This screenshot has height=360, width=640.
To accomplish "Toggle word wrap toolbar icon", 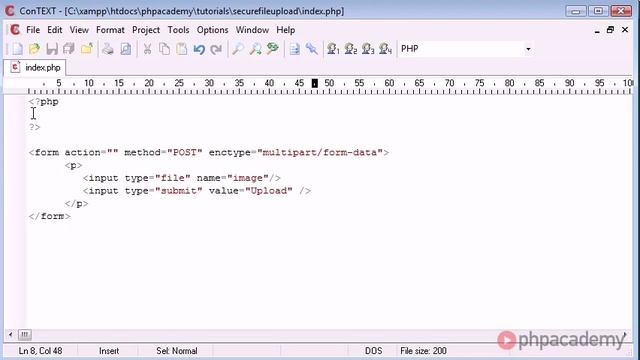I will coord(294,49).
